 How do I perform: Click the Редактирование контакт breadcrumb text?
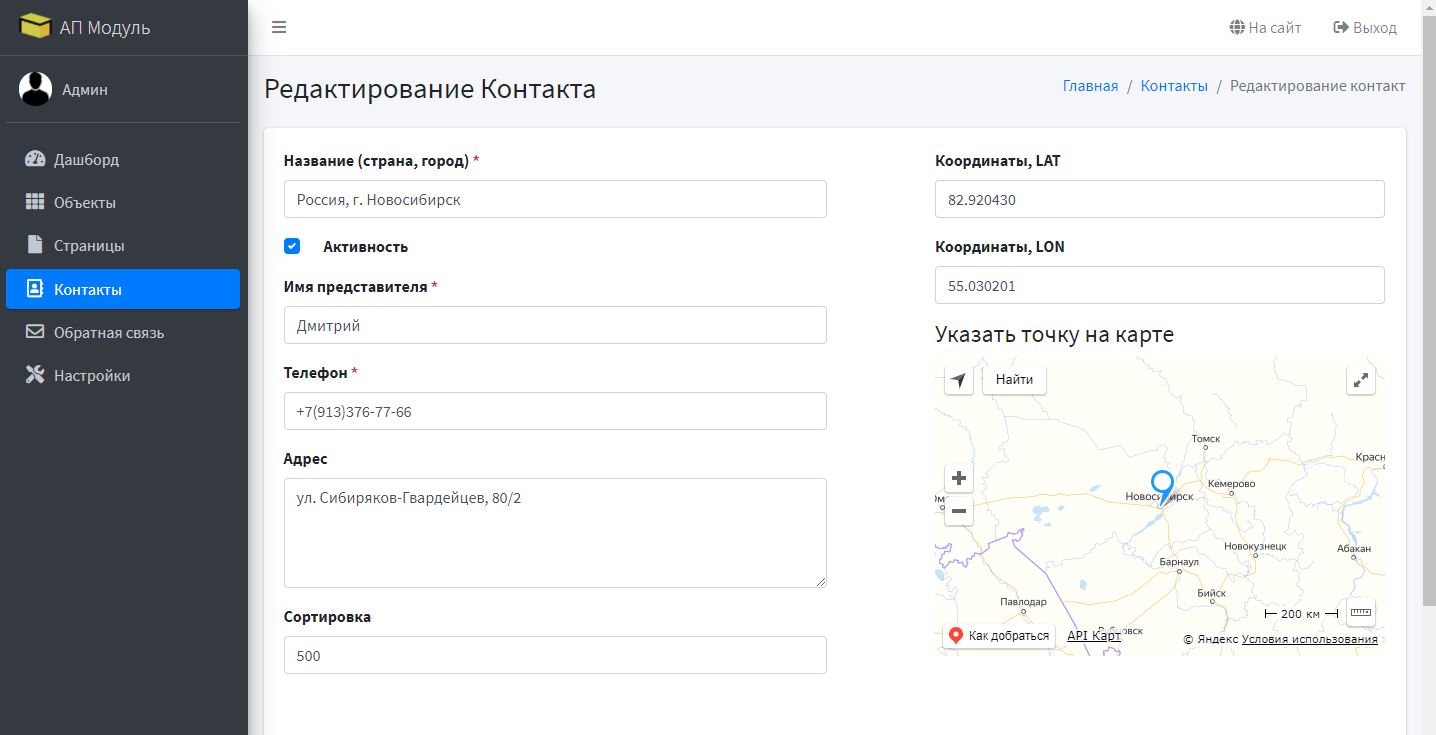pos(1317,86)
